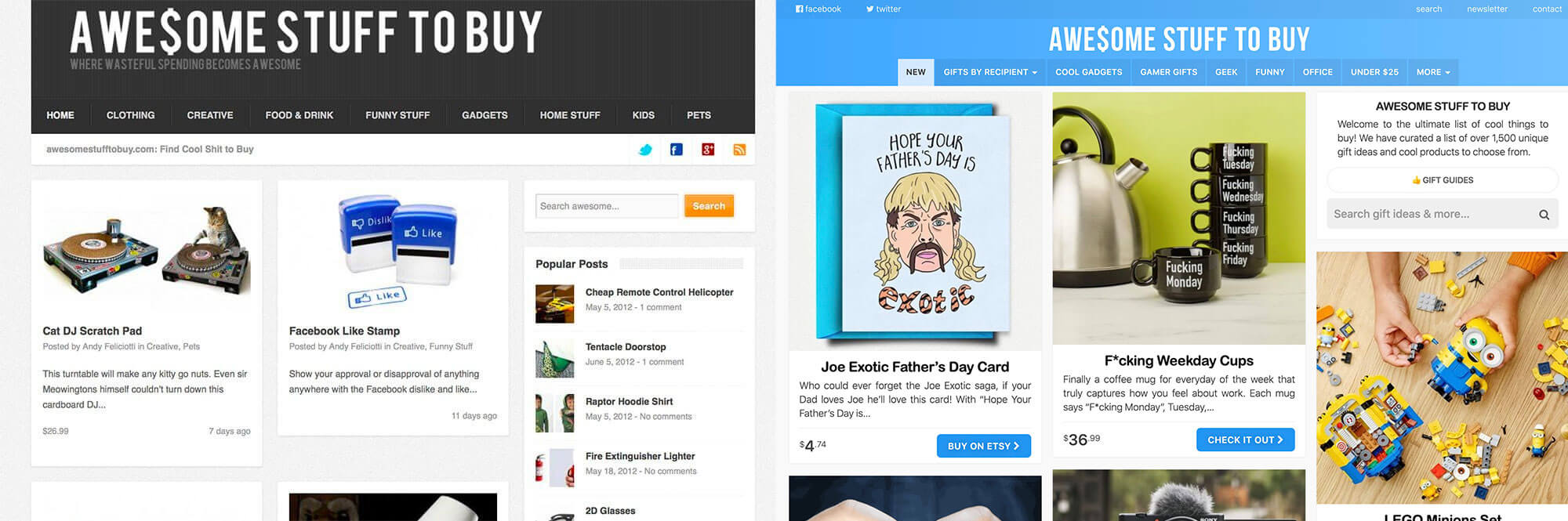Click the Twitter bird icon in old site bar
1568x521 pixels.
point(645,150)
